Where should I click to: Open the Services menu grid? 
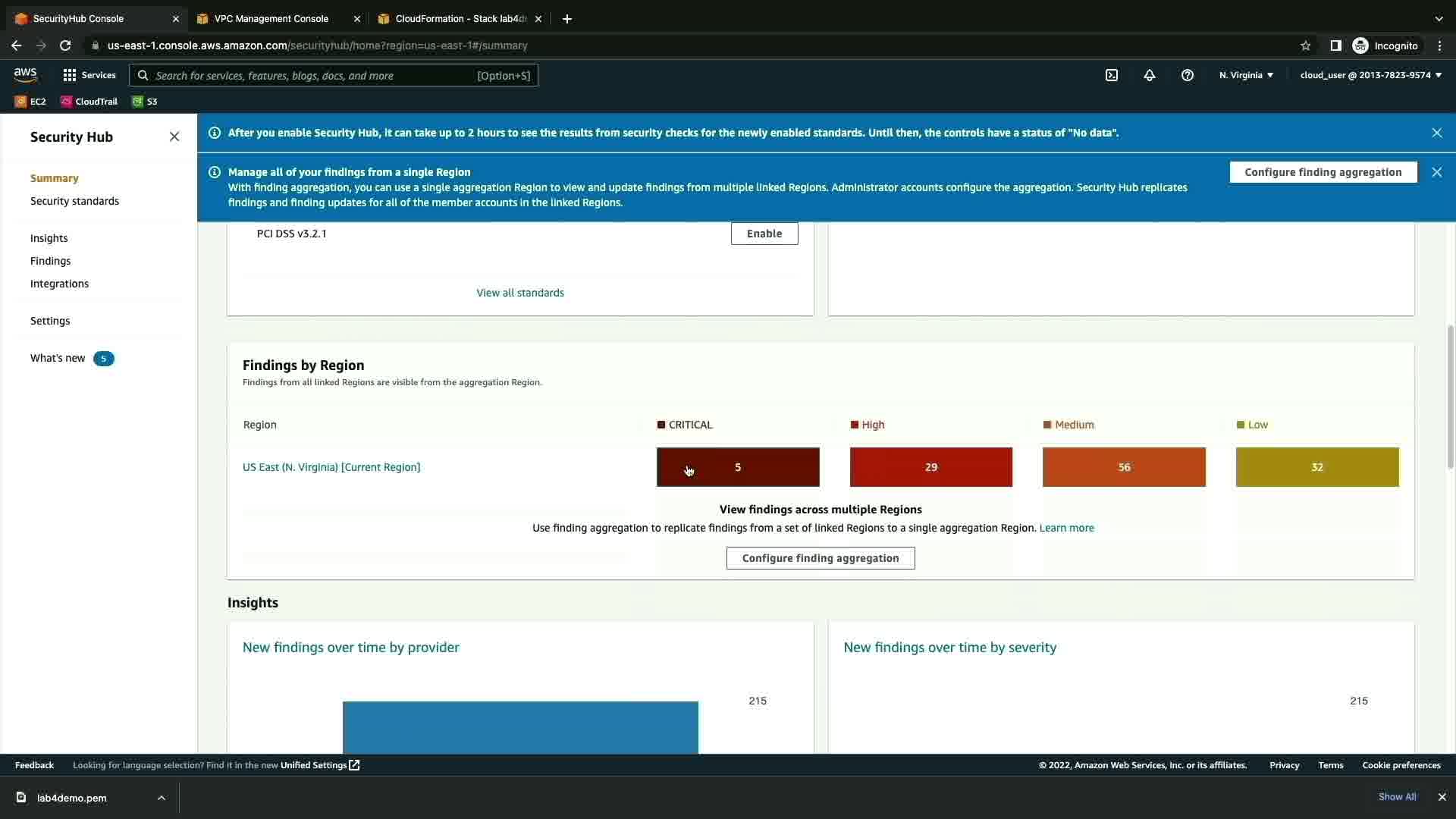tap(89, 75)
